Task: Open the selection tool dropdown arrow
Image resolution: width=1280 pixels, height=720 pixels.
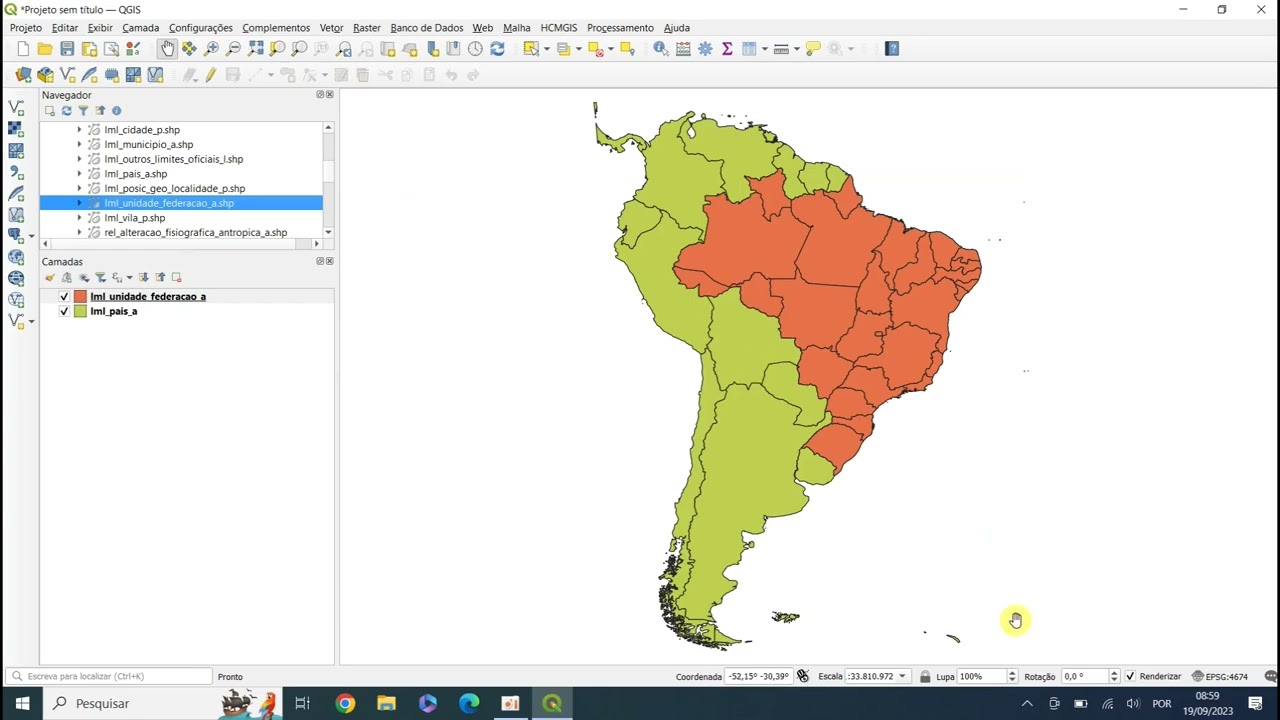Action: (546, 49)
